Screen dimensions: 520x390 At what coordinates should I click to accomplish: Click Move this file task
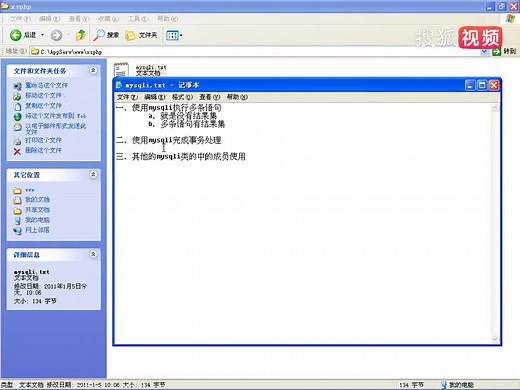point(43,96)
